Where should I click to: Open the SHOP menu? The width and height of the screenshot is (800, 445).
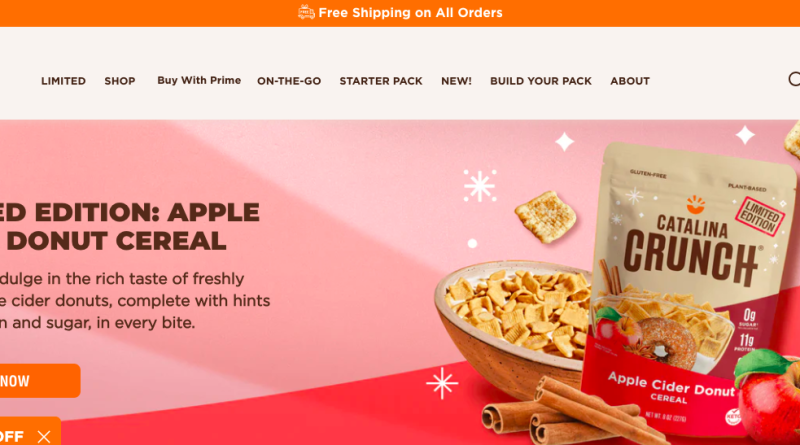(x=120, y=81)
